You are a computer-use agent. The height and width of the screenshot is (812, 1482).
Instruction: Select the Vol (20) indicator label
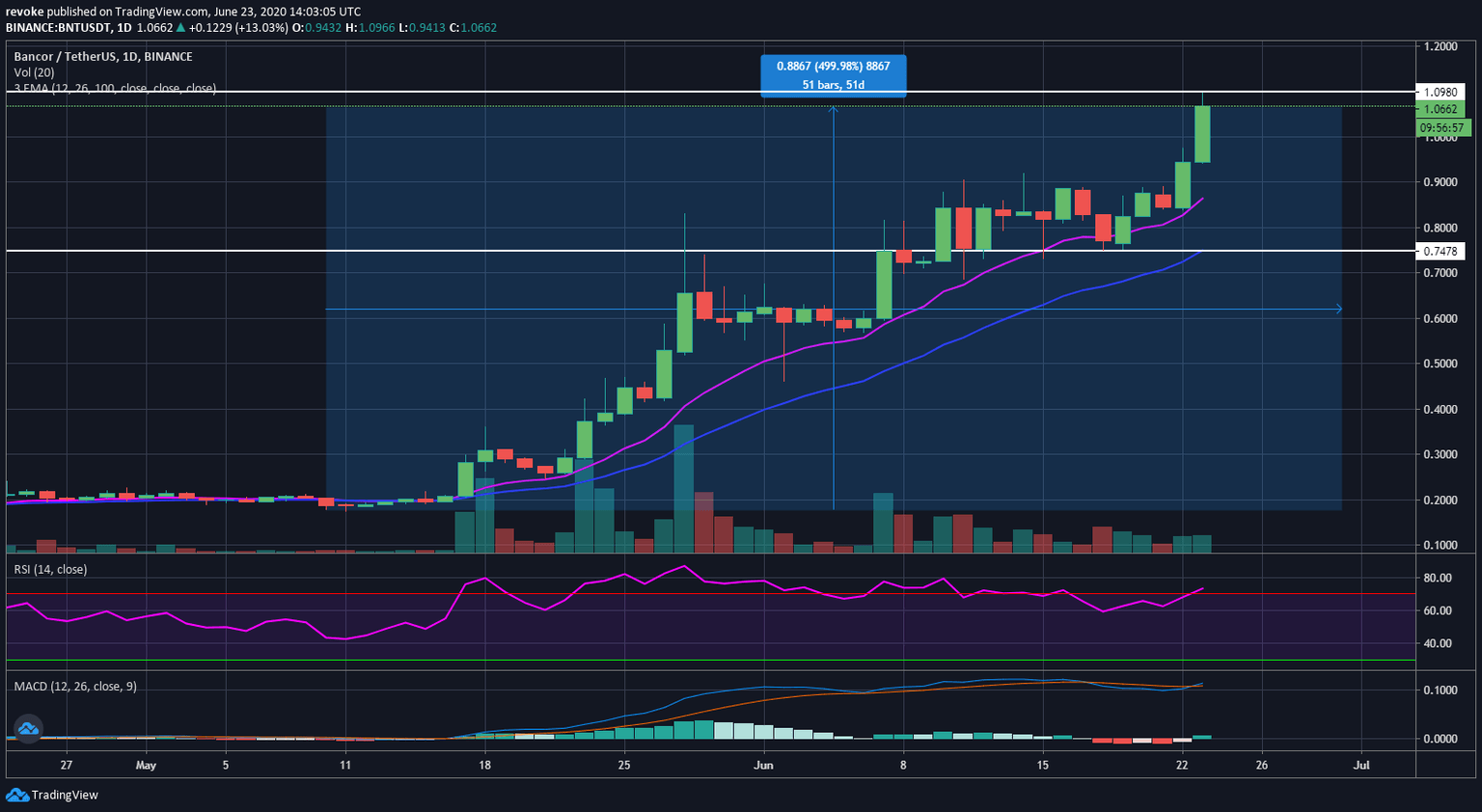point(34,72)
